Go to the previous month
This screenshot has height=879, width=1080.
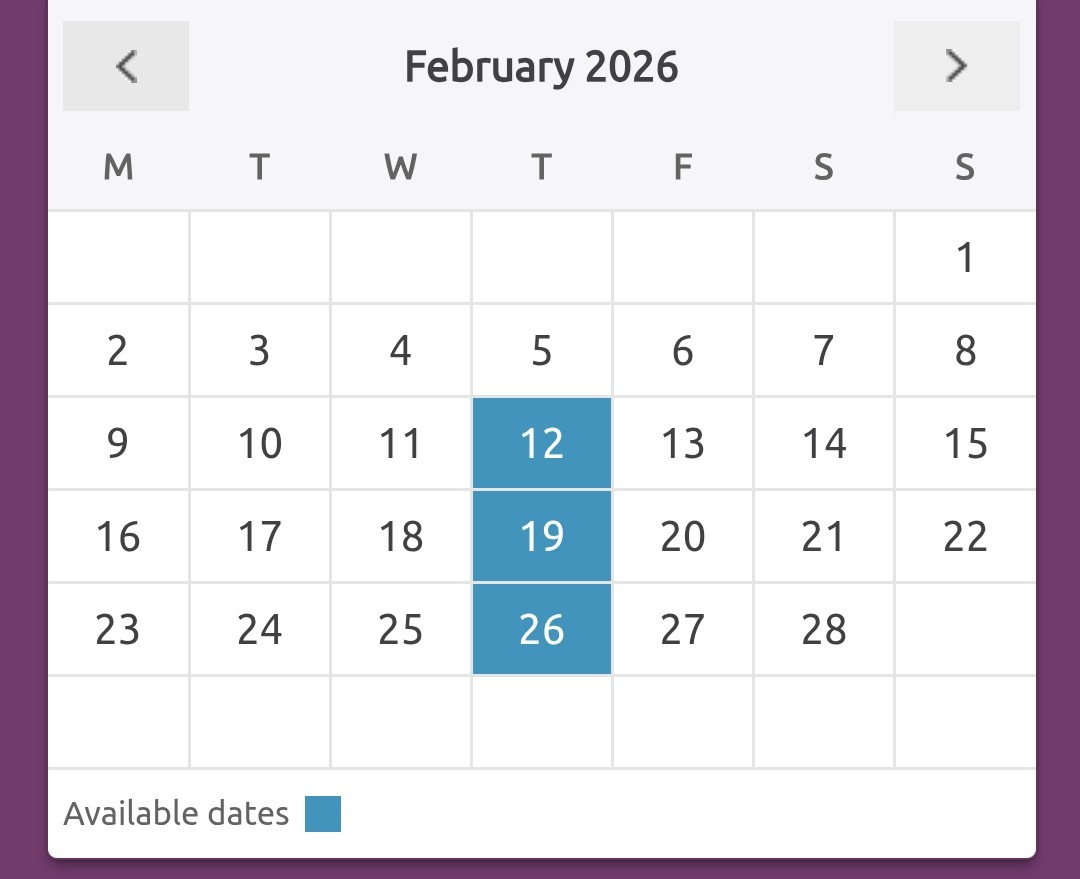click(126, 66)
